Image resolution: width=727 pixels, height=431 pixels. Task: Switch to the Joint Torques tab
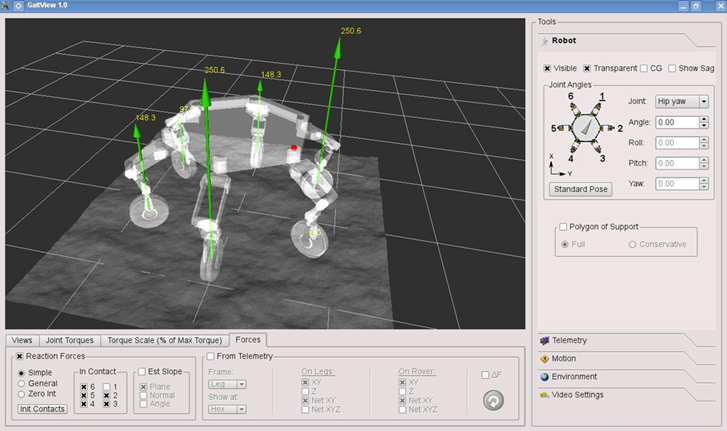point(70,341)
